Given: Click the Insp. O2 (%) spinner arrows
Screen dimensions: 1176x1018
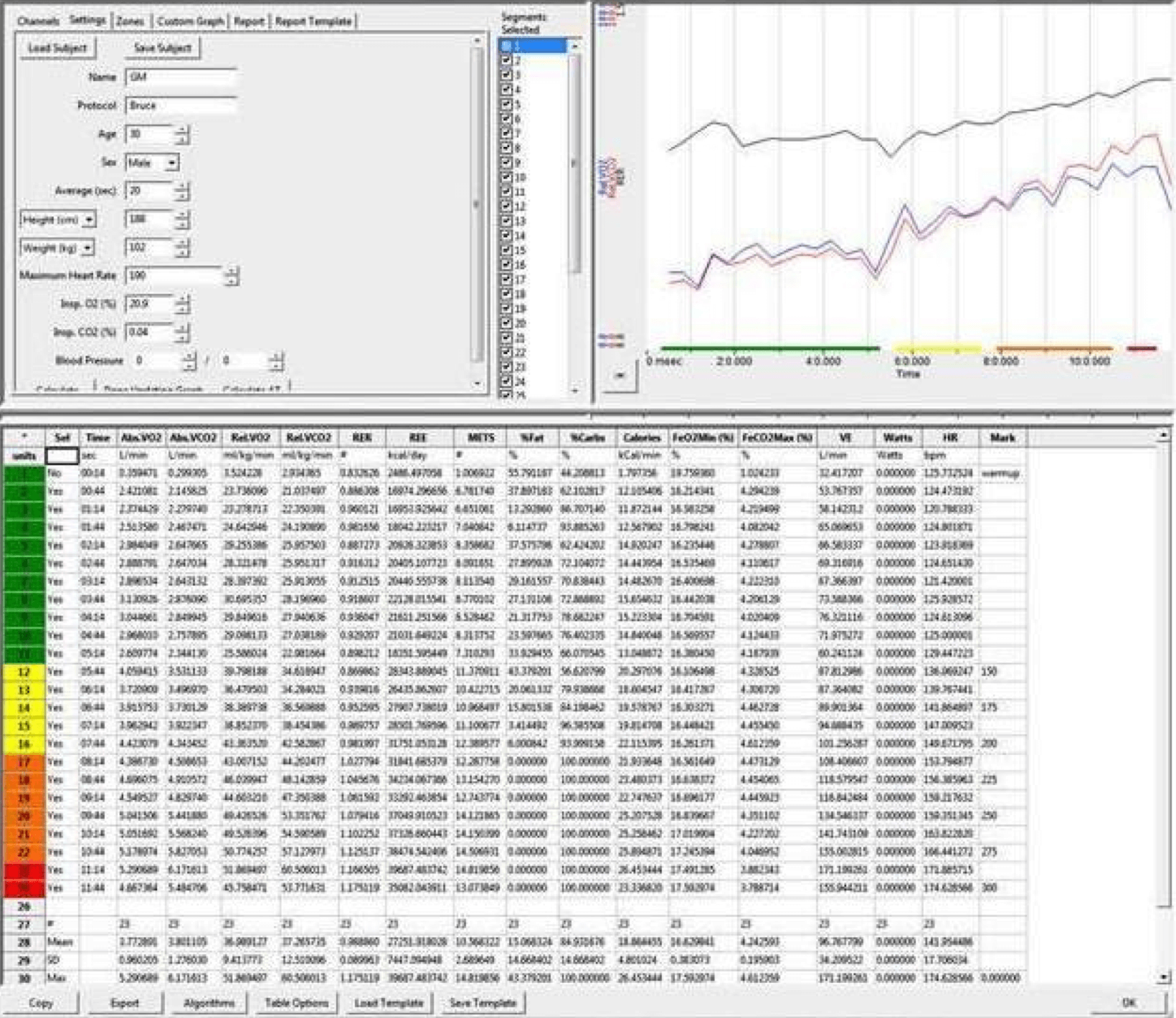Looking at the screenshot, I should [x=182, y=304].
